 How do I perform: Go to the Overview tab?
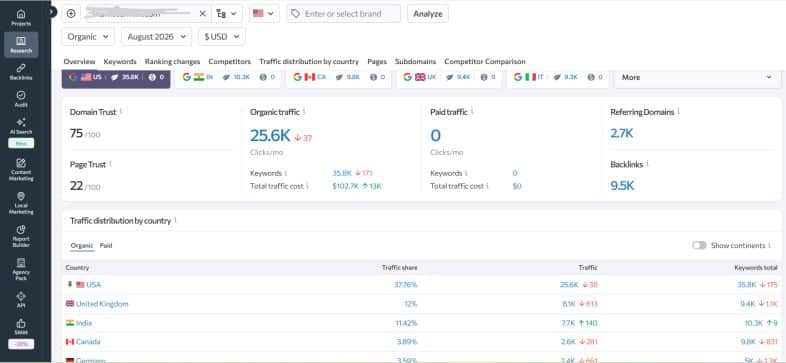[x=79, y=61]
